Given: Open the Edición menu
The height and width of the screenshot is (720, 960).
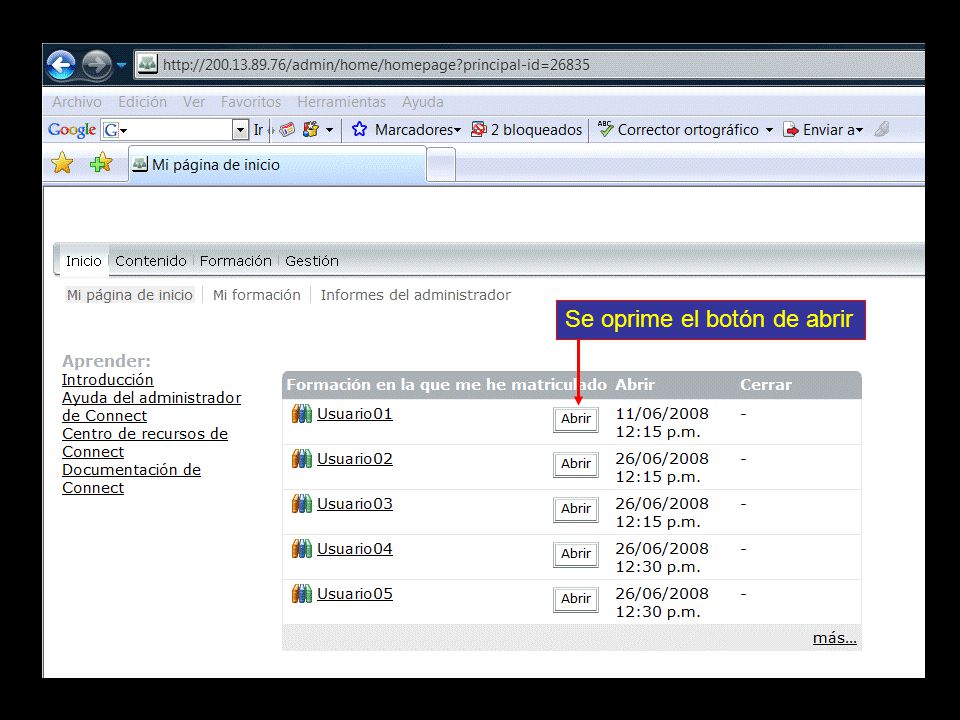Looking at the screenshot, I should tap(142, 102).
